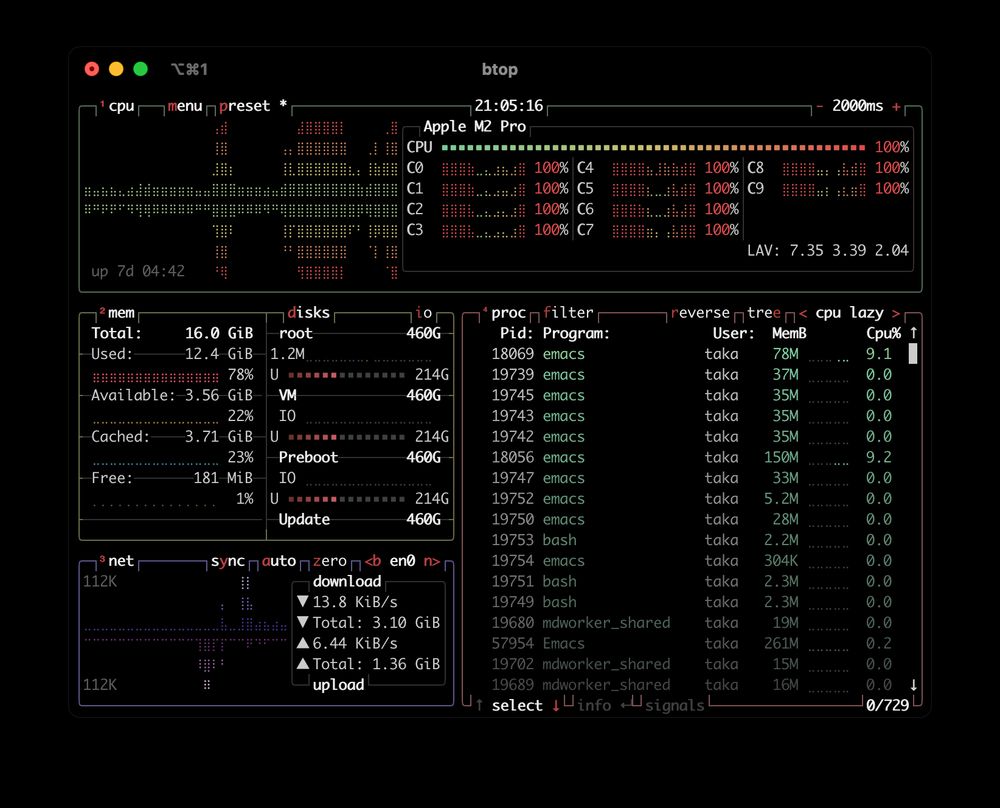Toggle disk io mode

[423, 312]
